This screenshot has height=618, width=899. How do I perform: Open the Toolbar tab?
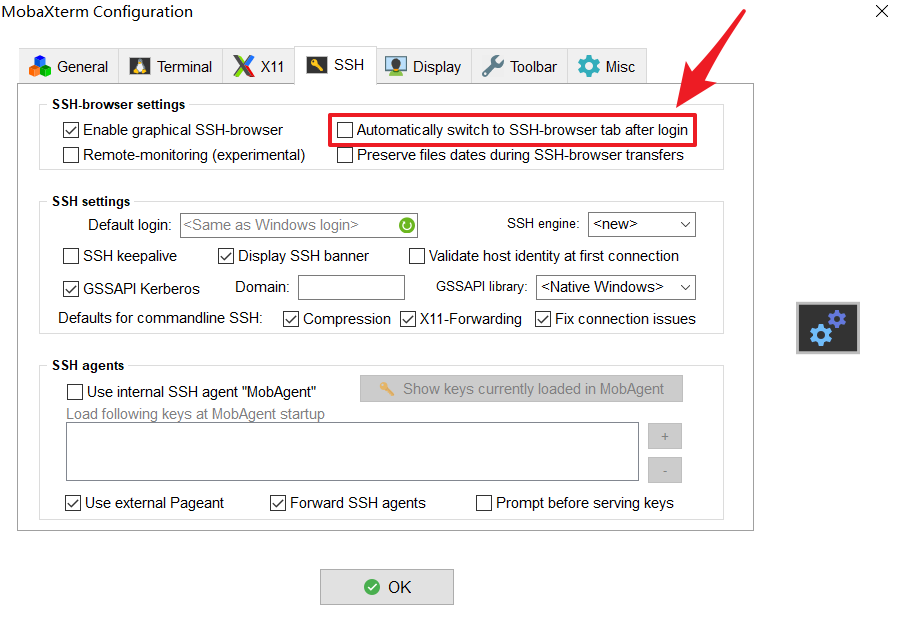point(519,67)
